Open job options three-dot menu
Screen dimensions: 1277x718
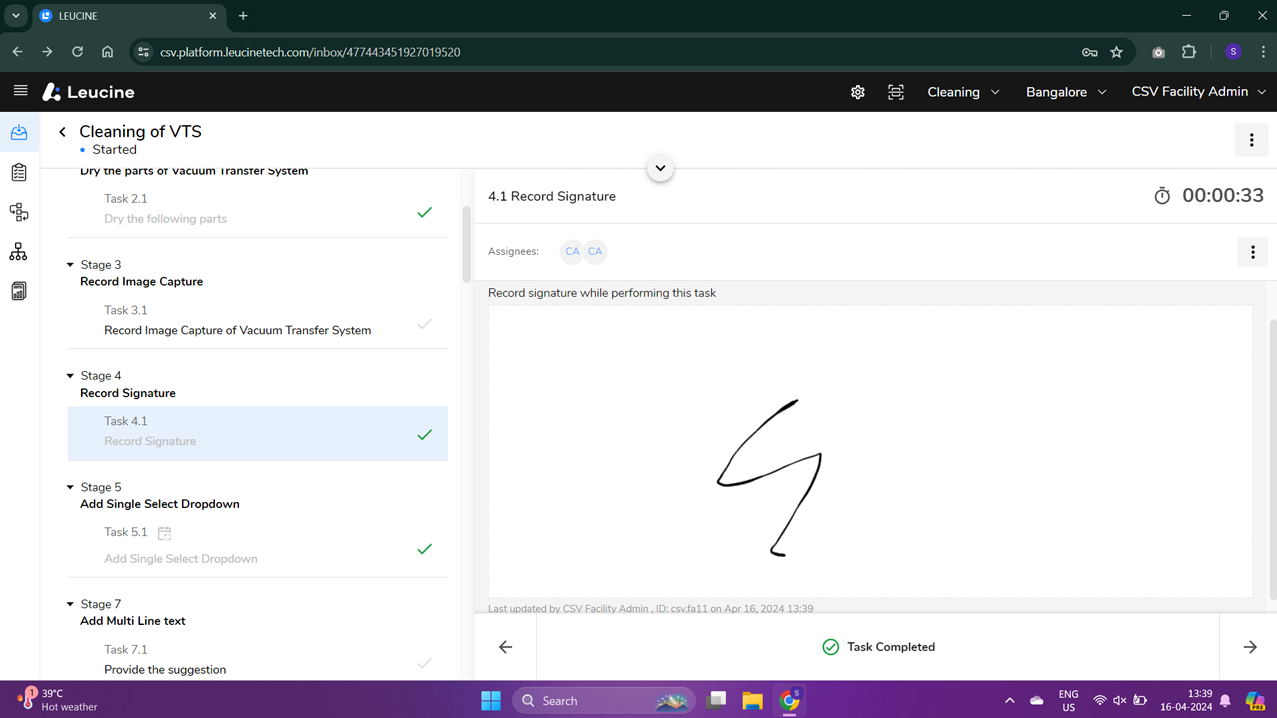[x=1251, y=141]
